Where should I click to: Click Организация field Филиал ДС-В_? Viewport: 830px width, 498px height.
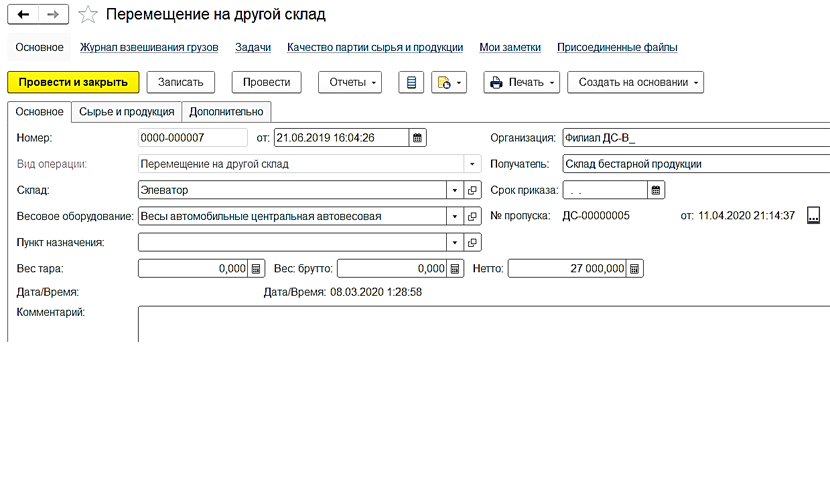coord(696,138)
